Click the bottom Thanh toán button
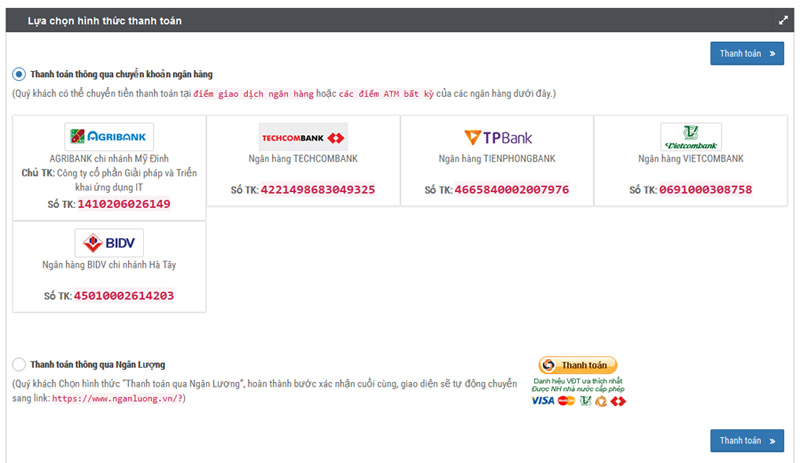Screen dimensions: 800x463 (x=747, y=441)
